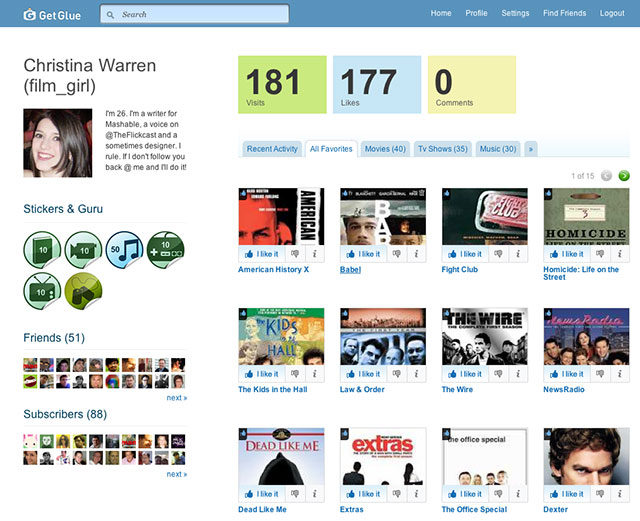Show info for NewsRadio

tap(620, 374)
